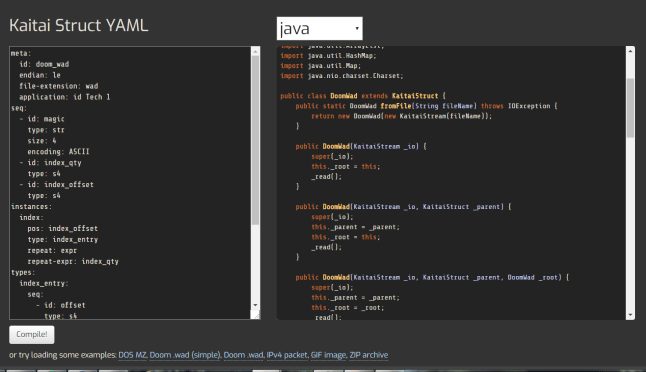This screenshot has height=372, width=646.
Task: Click the 'pos: index_offset' line
Action: [x=63, y=229]
